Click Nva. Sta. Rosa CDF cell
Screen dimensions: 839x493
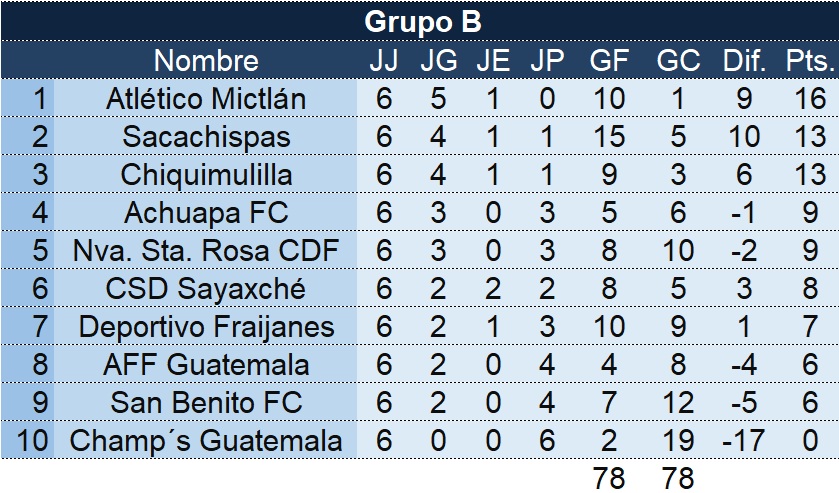point(206,251)
